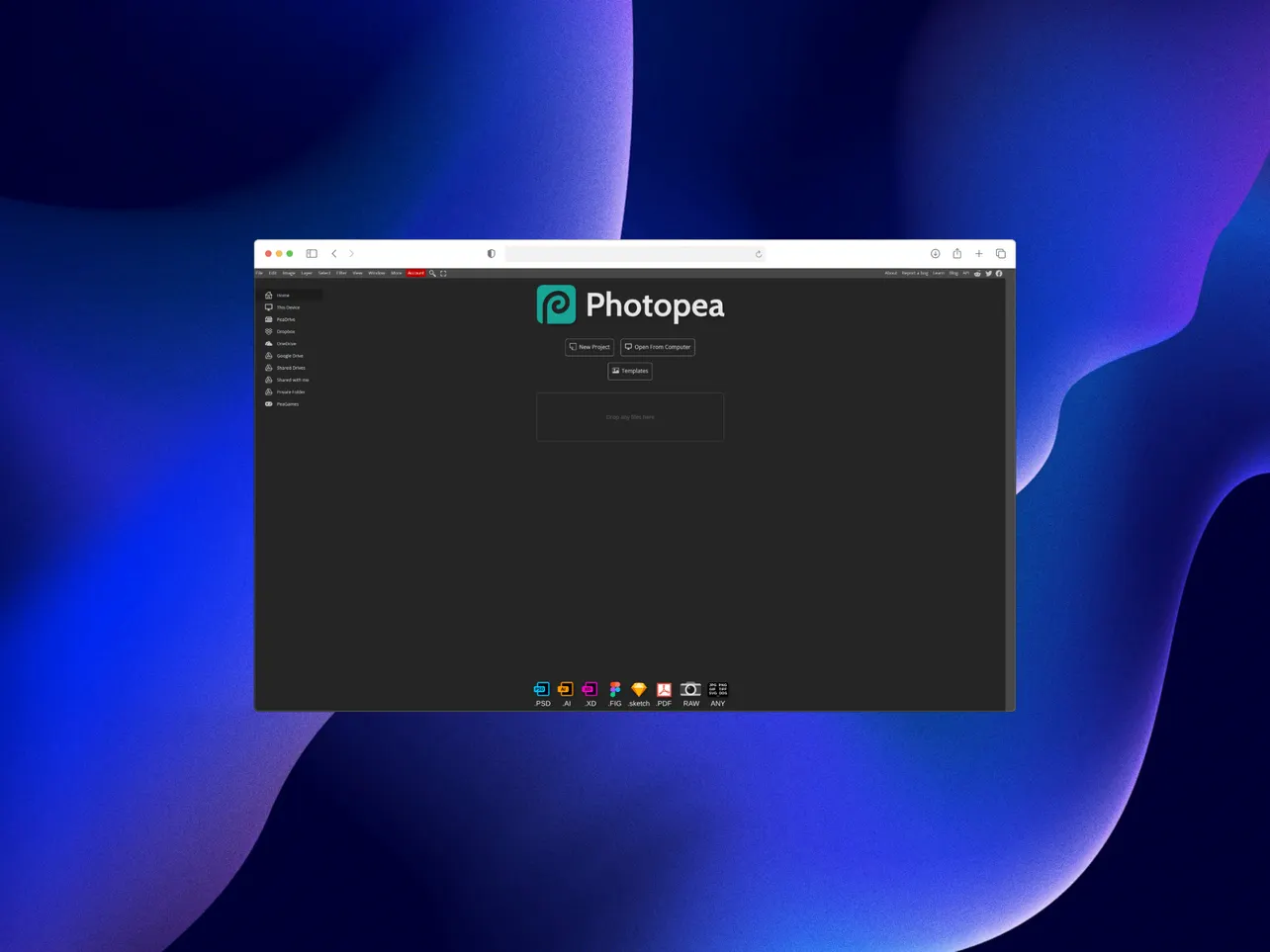Start a New Project
The width and height of the screenshot is (1270, 952).
[589, 347]
